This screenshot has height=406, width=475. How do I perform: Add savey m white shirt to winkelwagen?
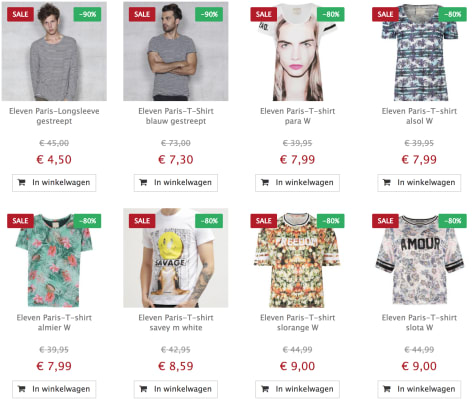[x=176, y=389]
